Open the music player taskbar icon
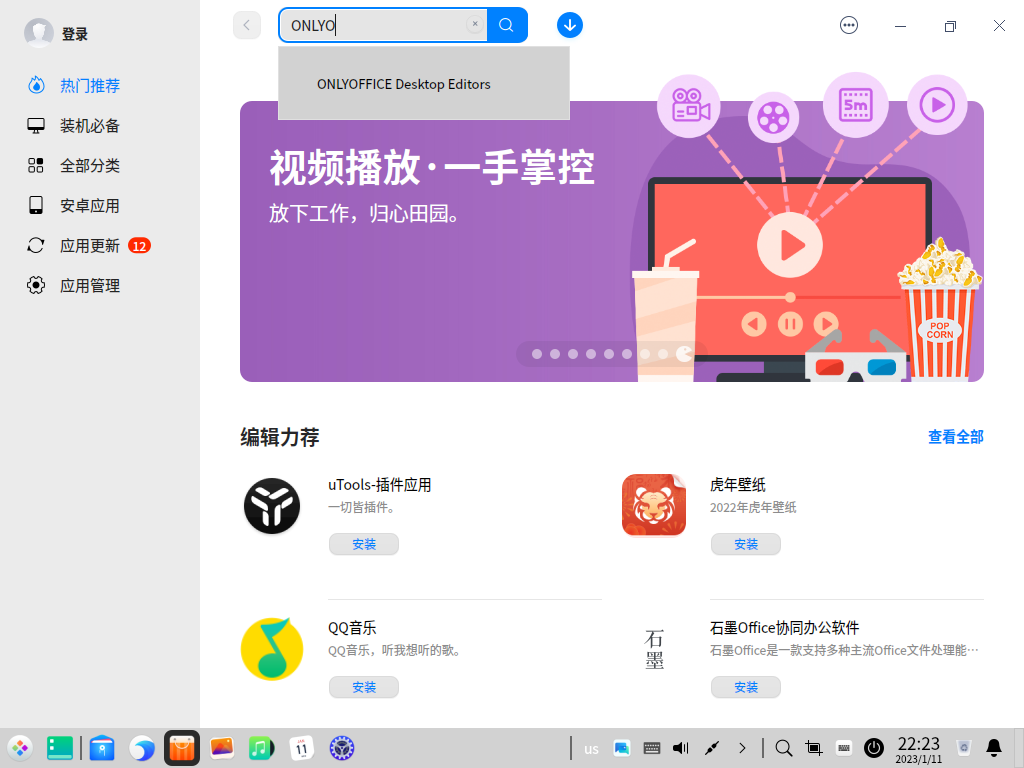The height and width of the screenshot is (768, 1024). pyautogui.click(x=261, y=748)
